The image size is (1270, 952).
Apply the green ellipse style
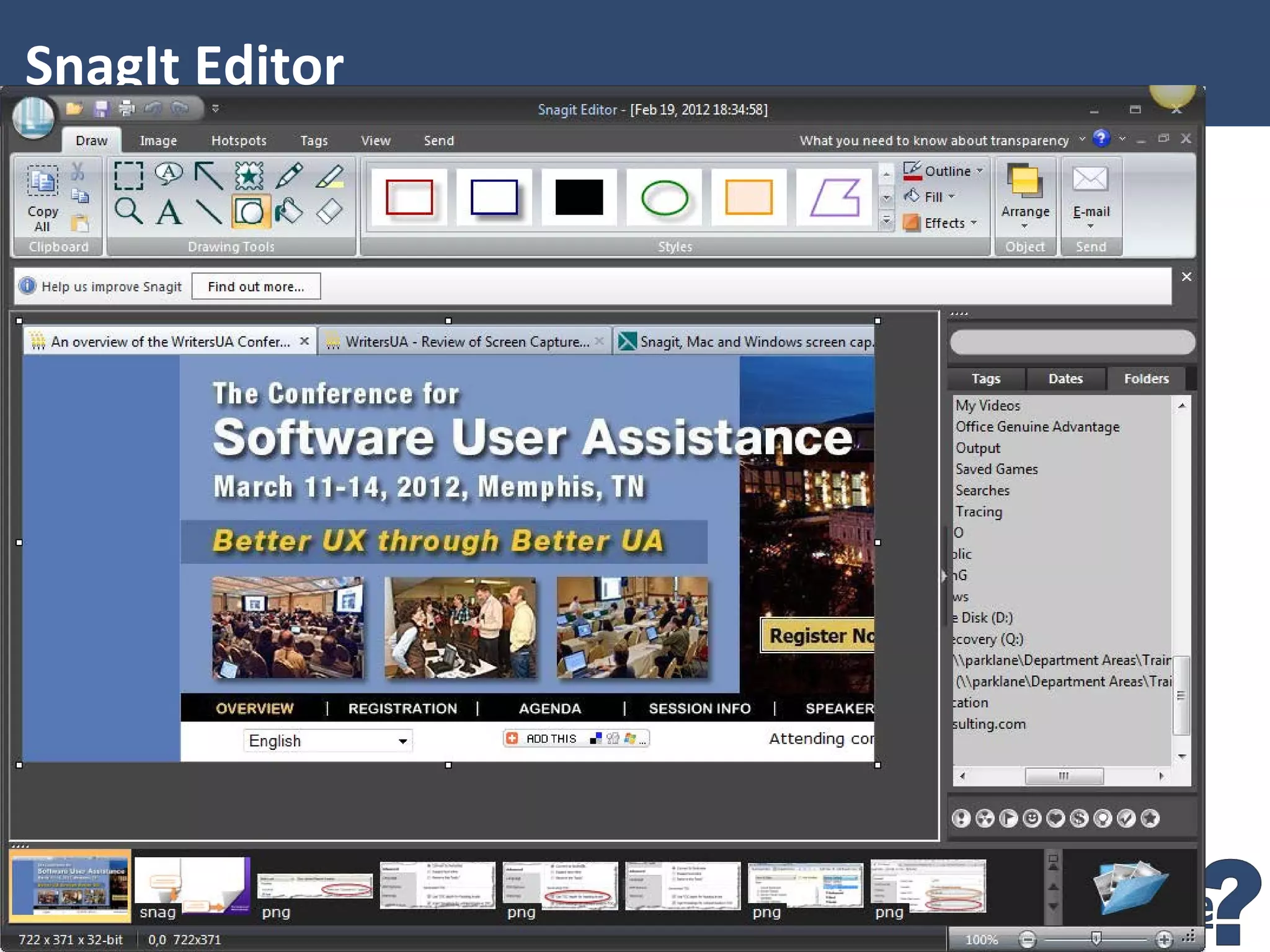pos(664,197)
